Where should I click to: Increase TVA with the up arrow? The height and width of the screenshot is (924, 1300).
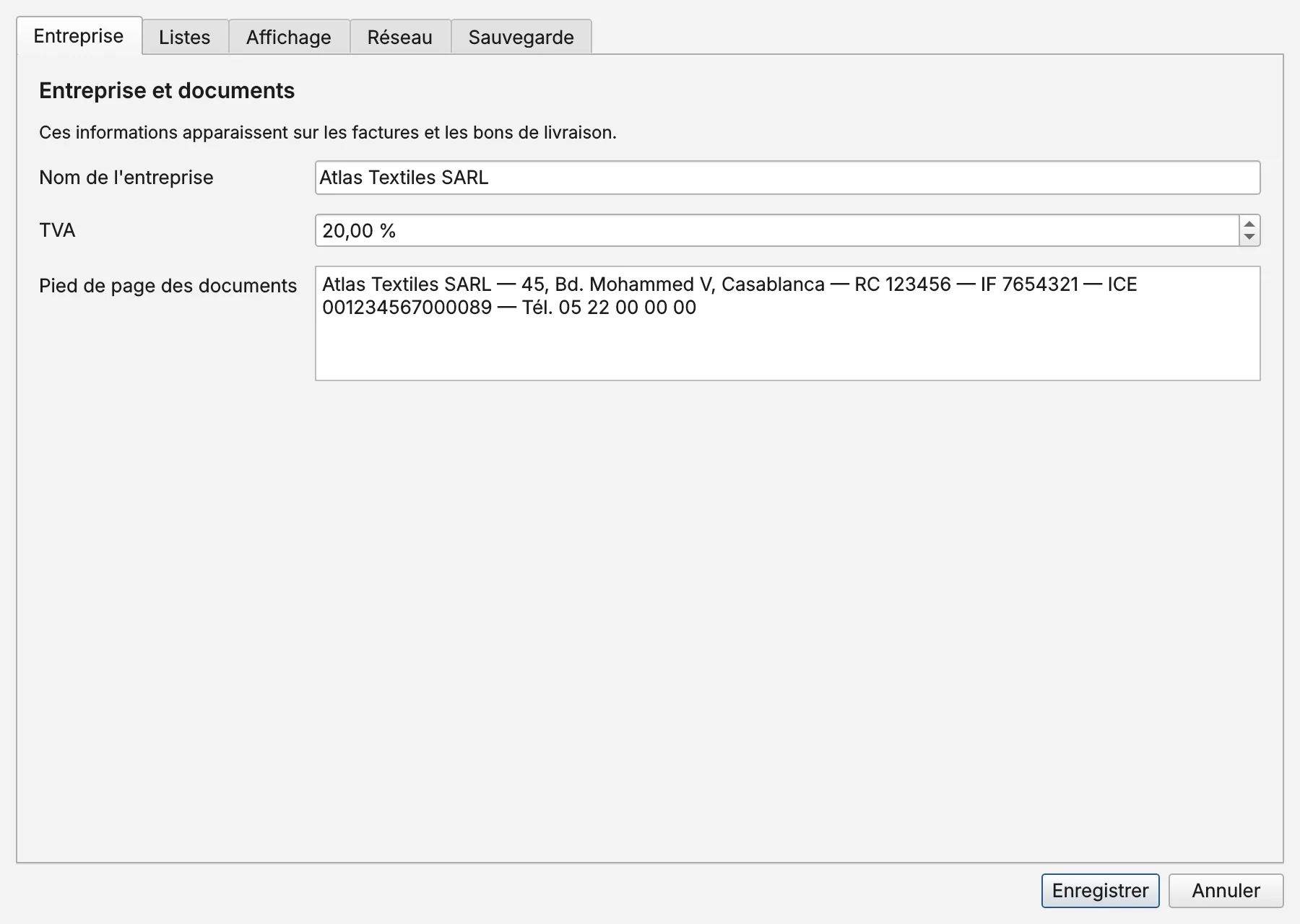1249,223
